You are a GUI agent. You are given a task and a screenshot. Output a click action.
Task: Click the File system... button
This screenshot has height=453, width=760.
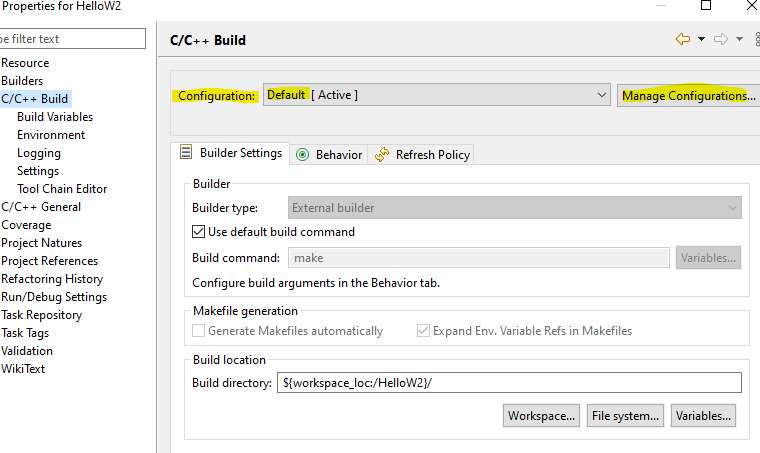coord(625,416)
